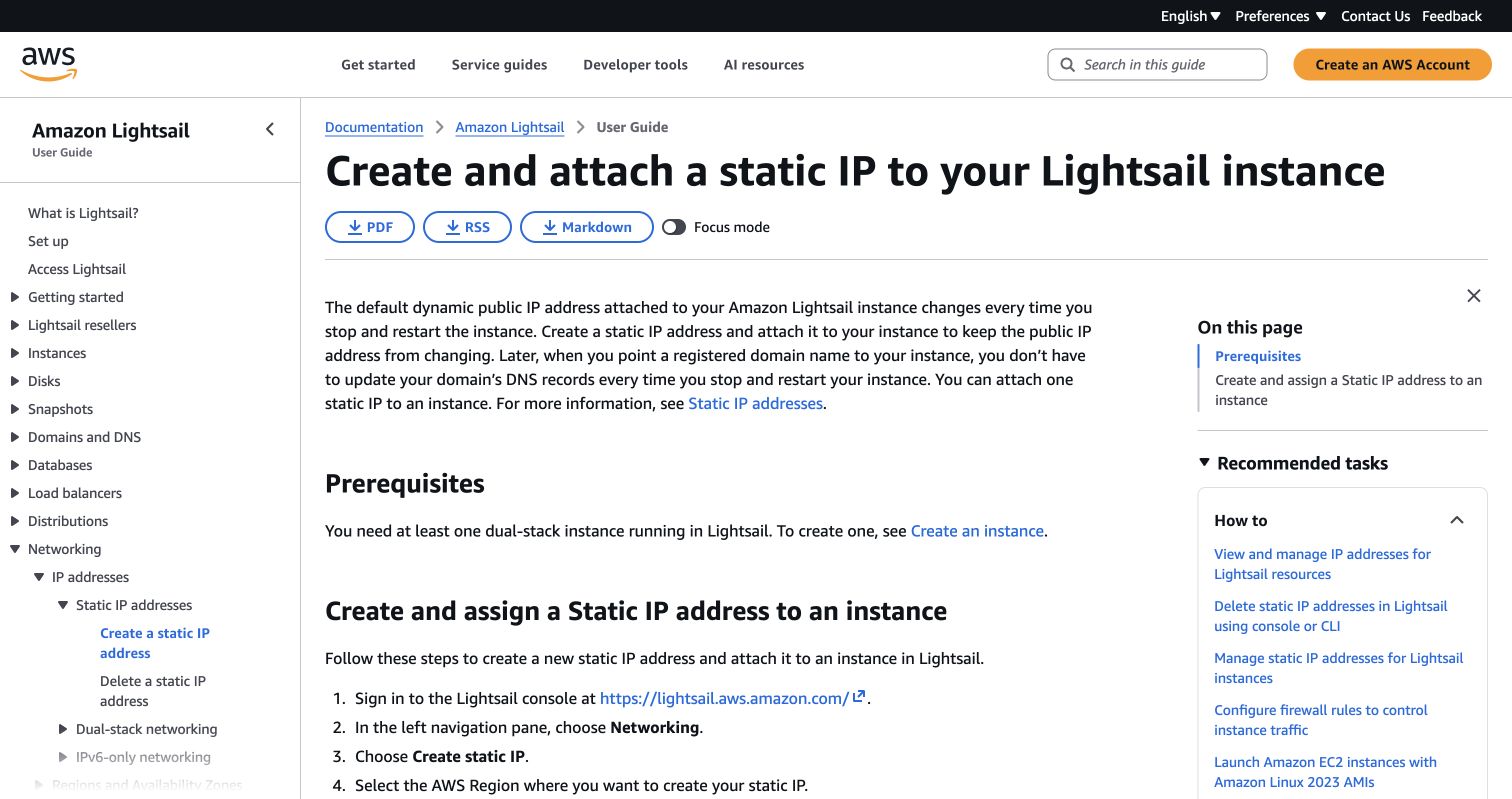This screenshot has height=799, width=1512.
Task: Click the search magnifier icon
Action: pyautogui.click(x=1068, y=65)
